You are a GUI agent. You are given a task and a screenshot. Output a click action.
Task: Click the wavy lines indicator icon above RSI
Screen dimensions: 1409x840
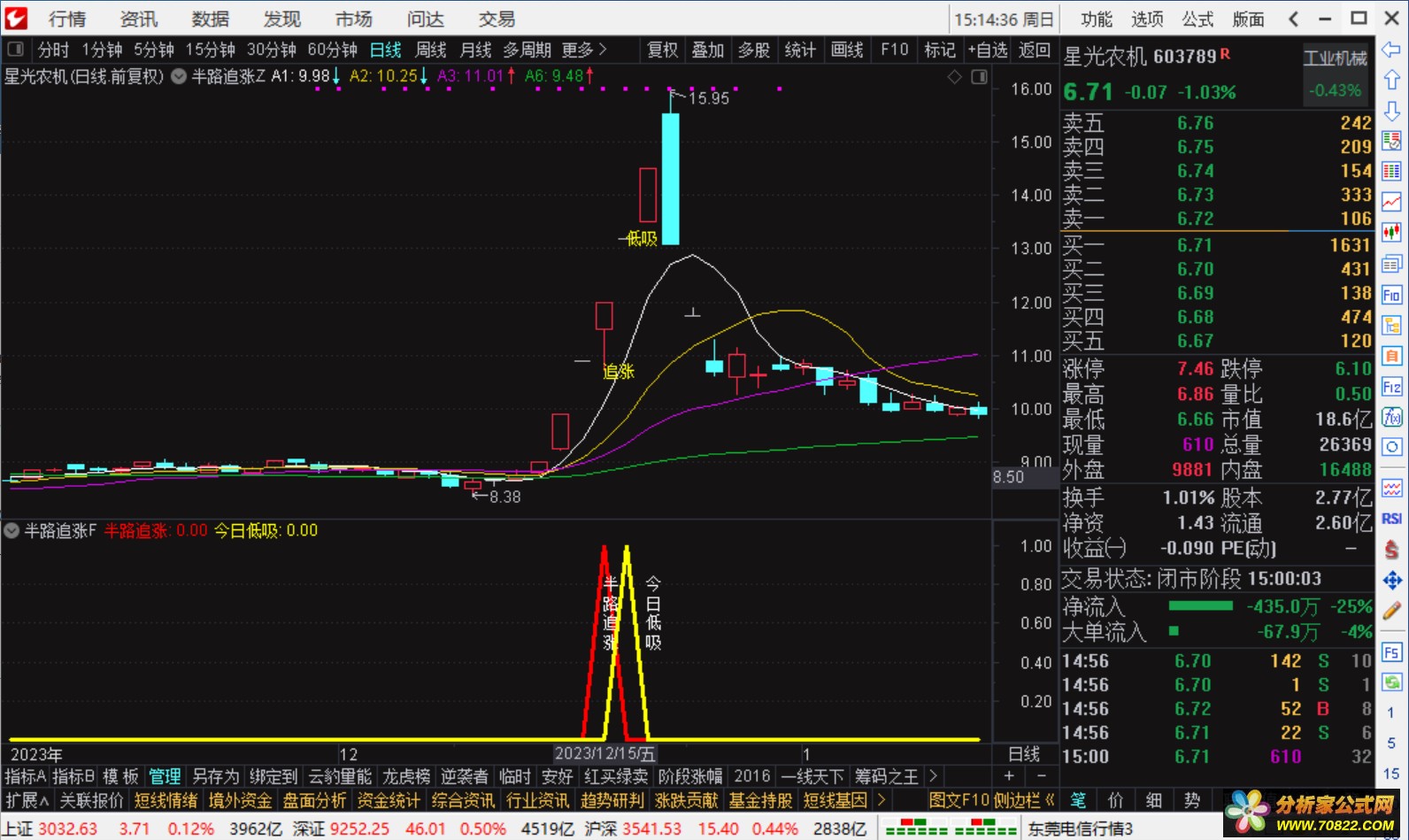click(x=1391, y=489)
